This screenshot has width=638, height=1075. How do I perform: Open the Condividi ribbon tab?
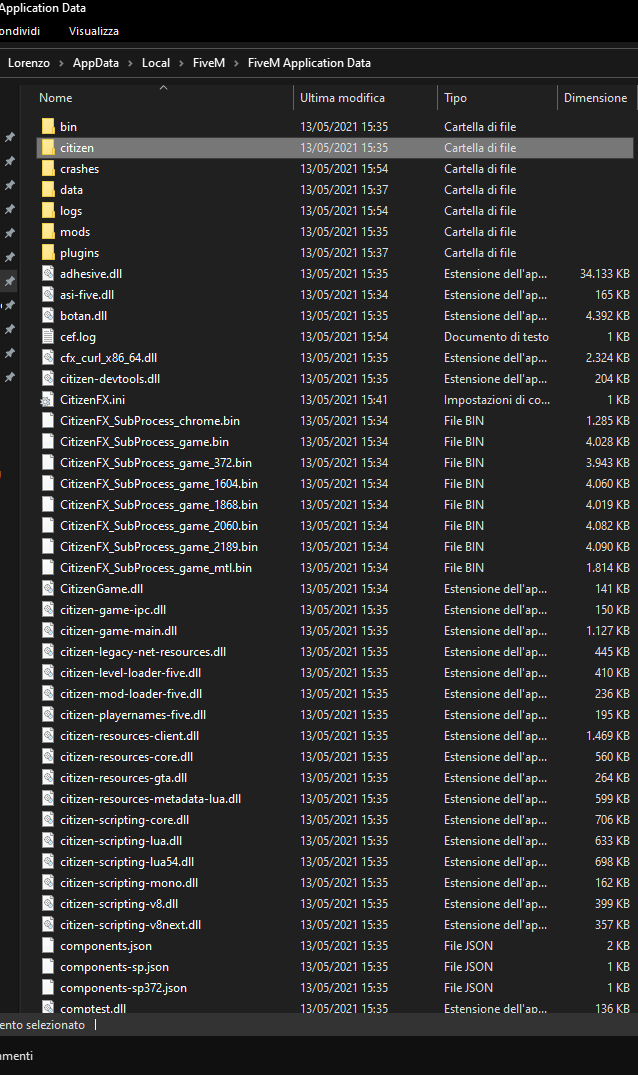pos(20,31)
